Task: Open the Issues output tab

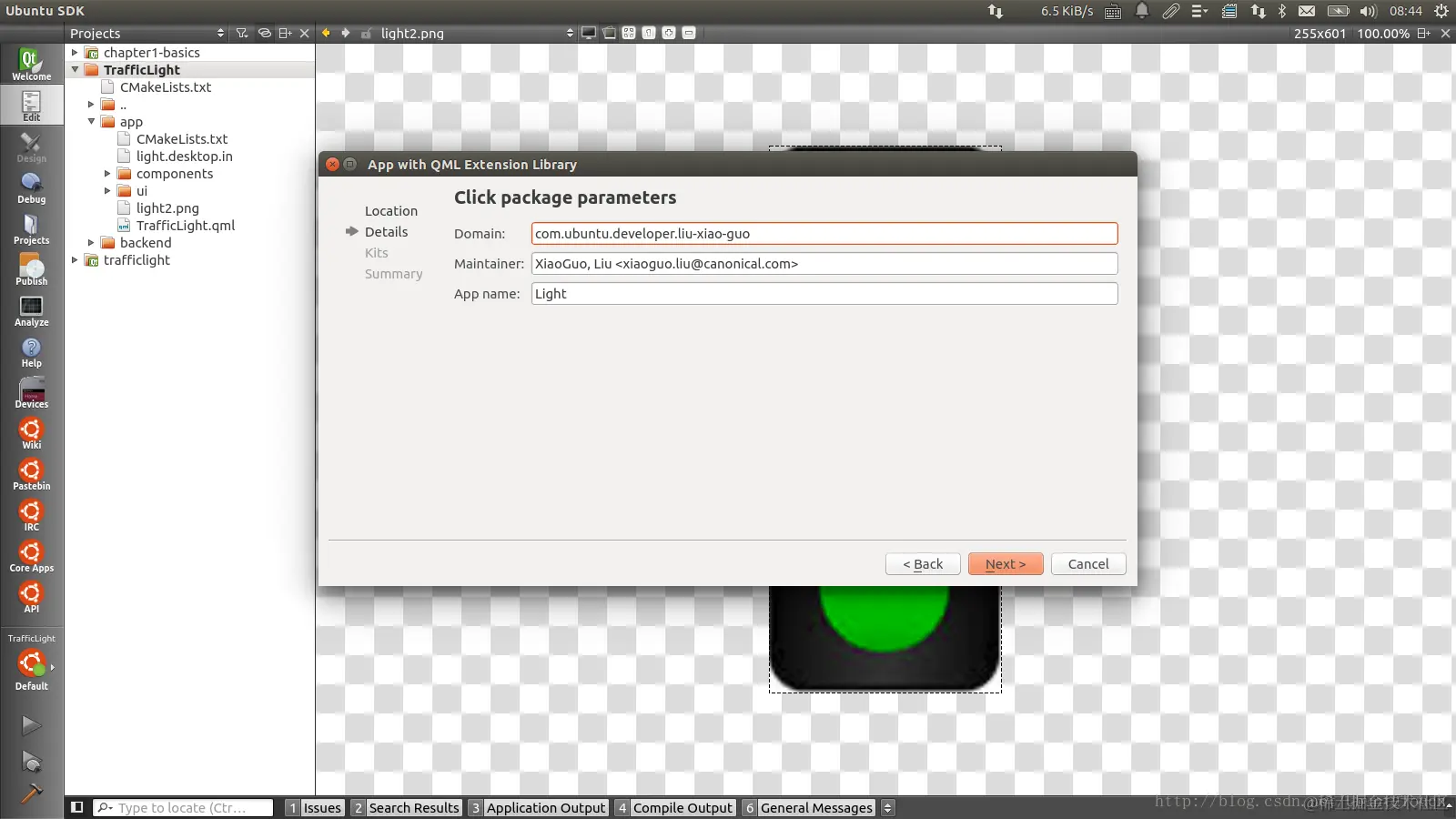Action: click(x=314, y=807)
